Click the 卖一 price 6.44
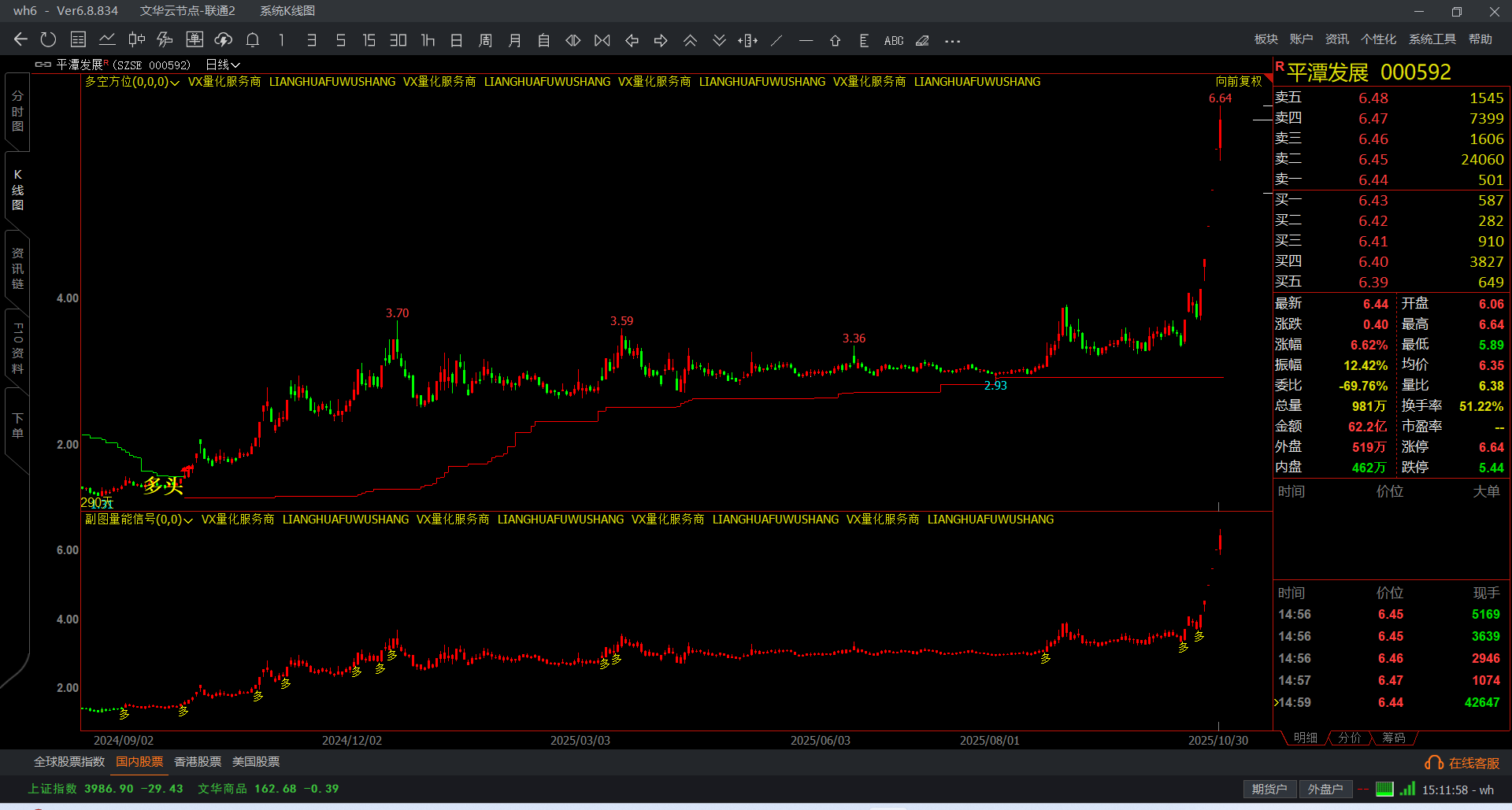 point(1373,180)
